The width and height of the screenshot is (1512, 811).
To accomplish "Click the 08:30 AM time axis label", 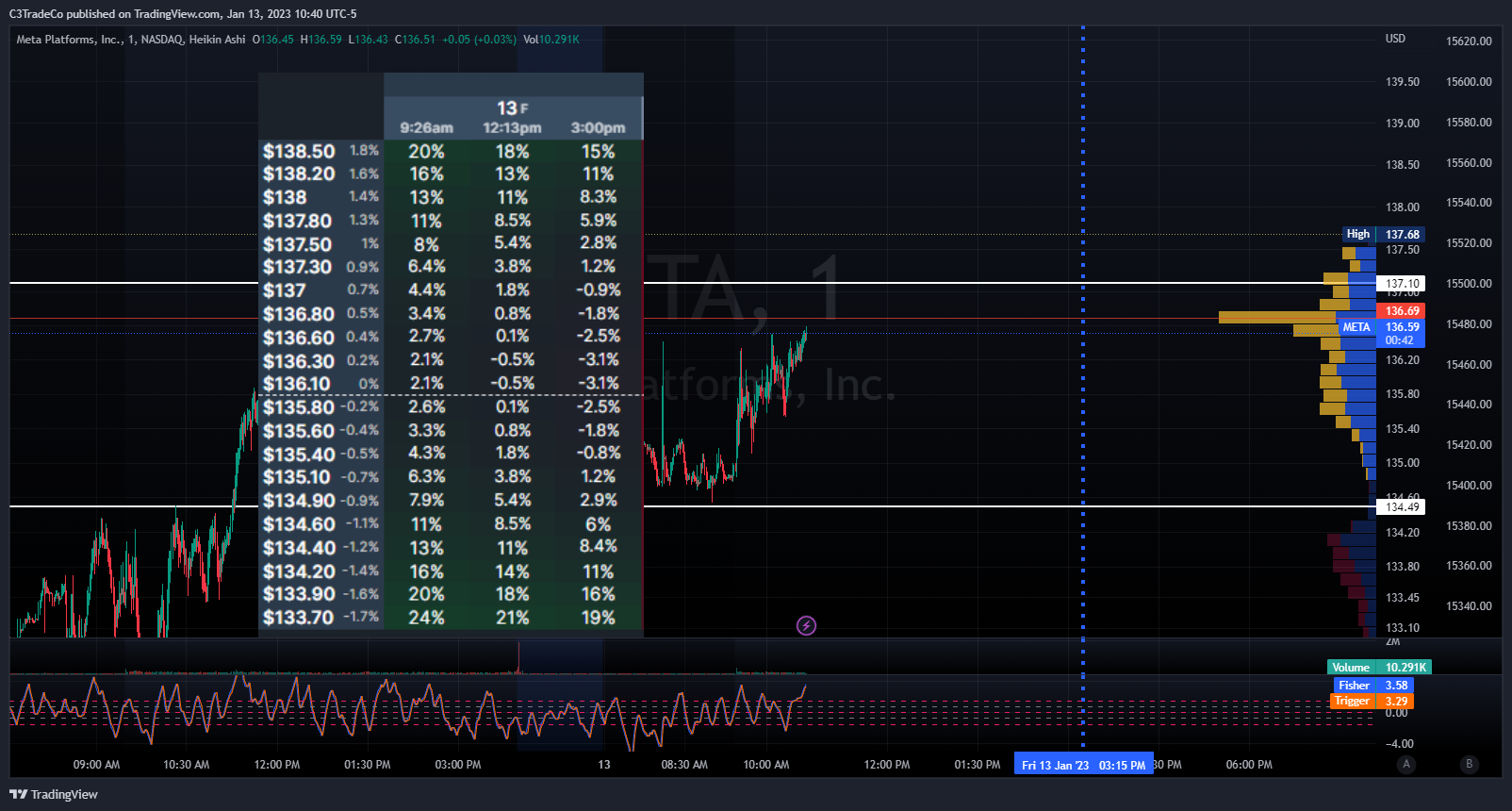I will pos(684,765).
